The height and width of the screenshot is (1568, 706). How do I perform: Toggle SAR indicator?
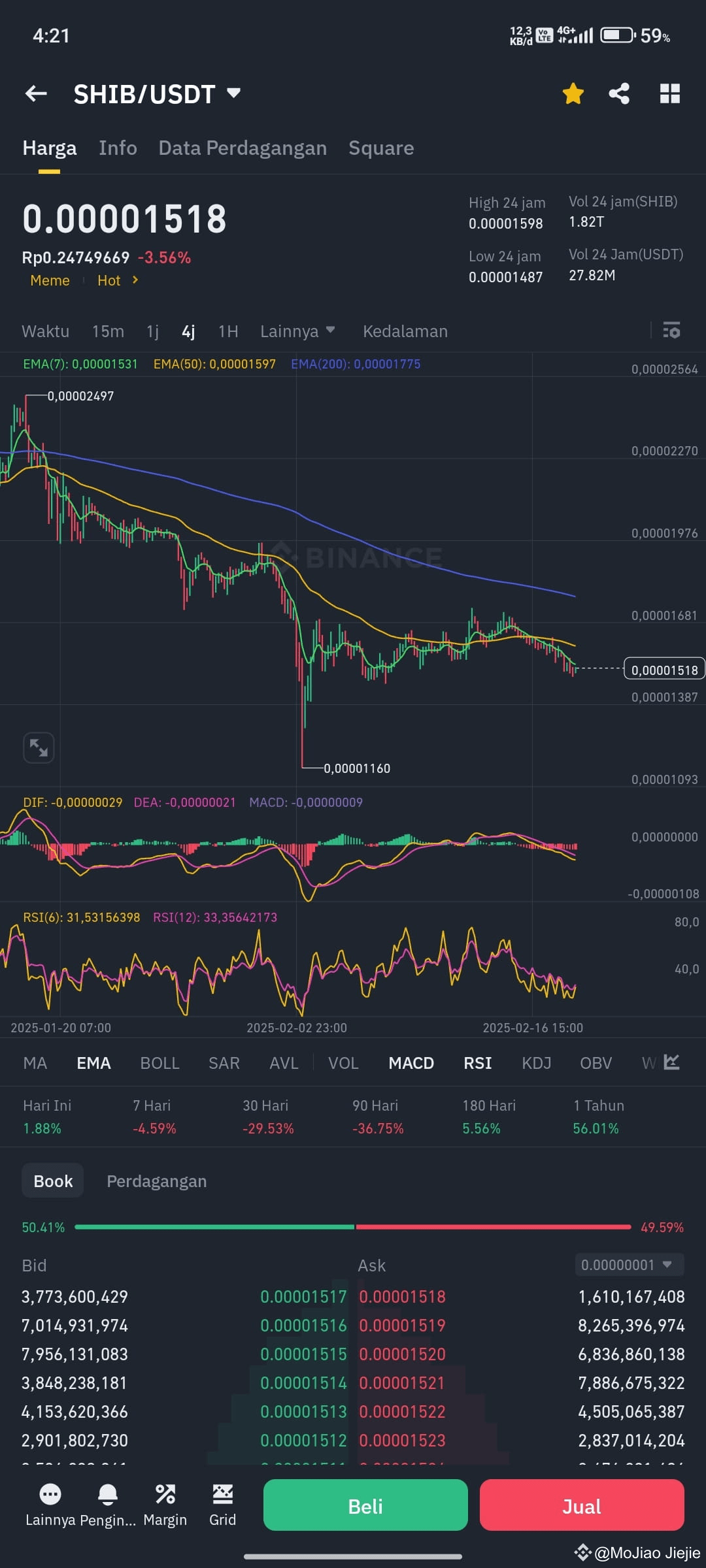coord(224,1063)
